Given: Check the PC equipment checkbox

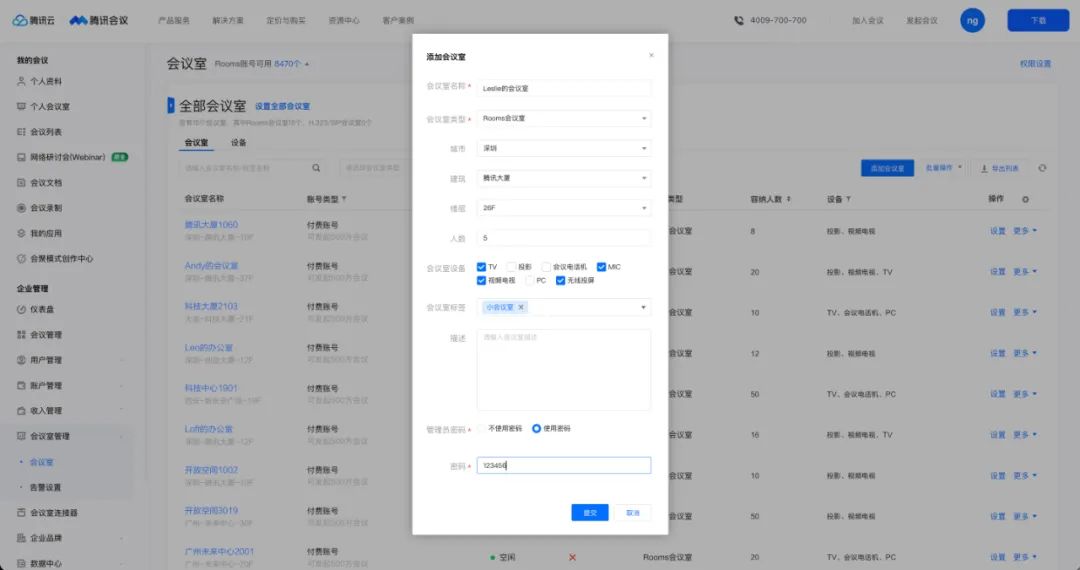Looking at the screenshot, I should click(530, 281).
